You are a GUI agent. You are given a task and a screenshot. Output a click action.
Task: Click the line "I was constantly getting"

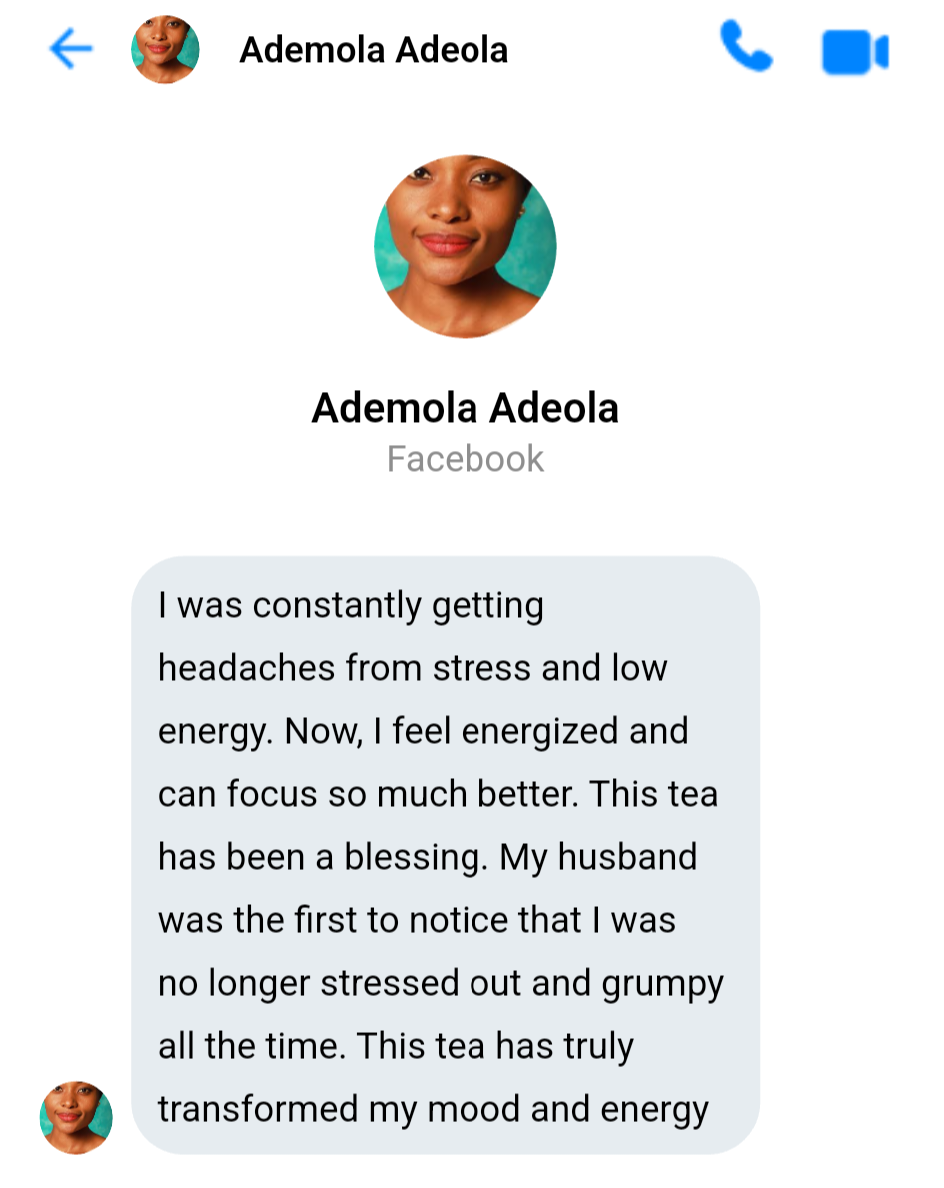click(350, 606)
